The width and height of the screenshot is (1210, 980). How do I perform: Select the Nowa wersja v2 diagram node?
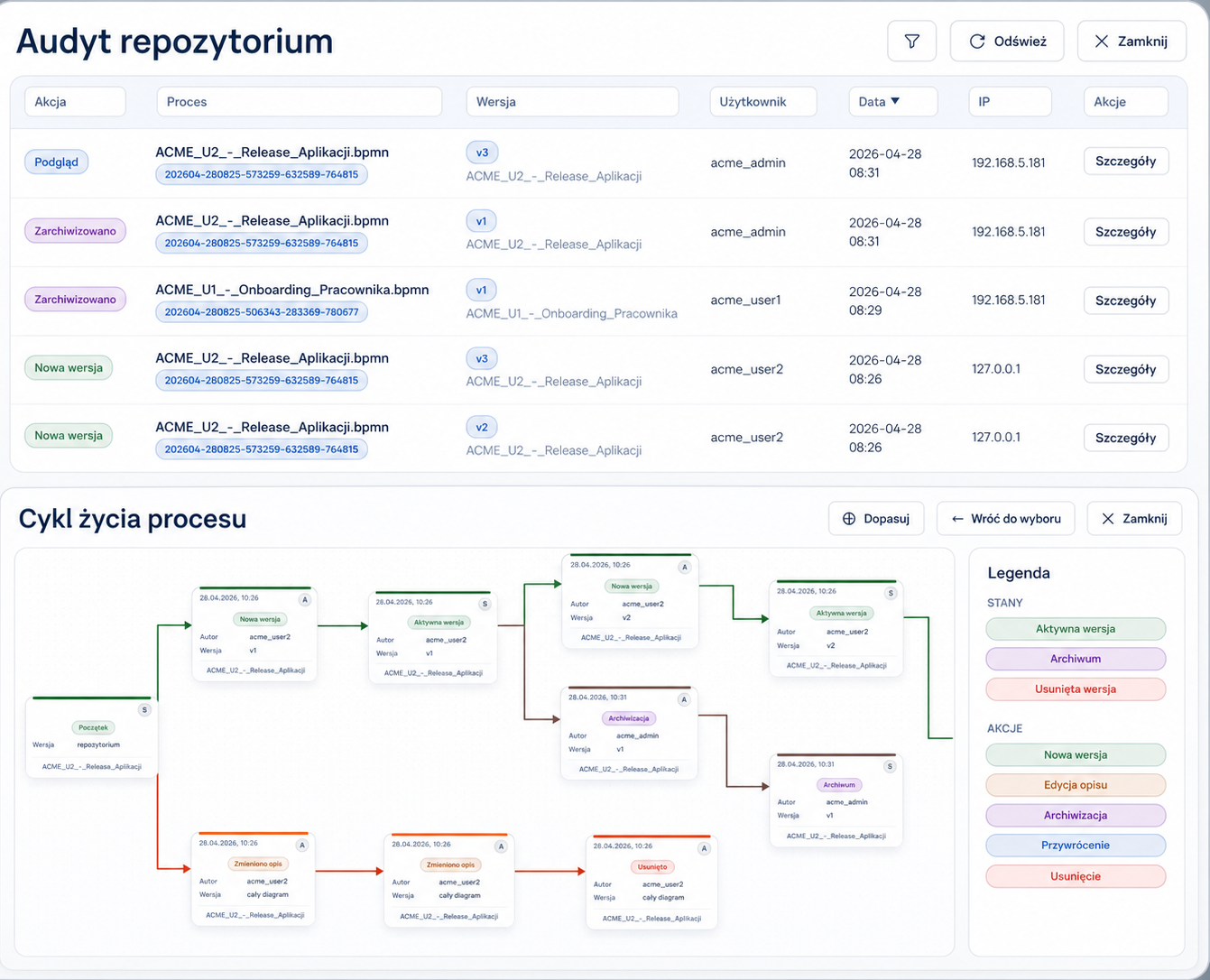[x=631, y=600]
